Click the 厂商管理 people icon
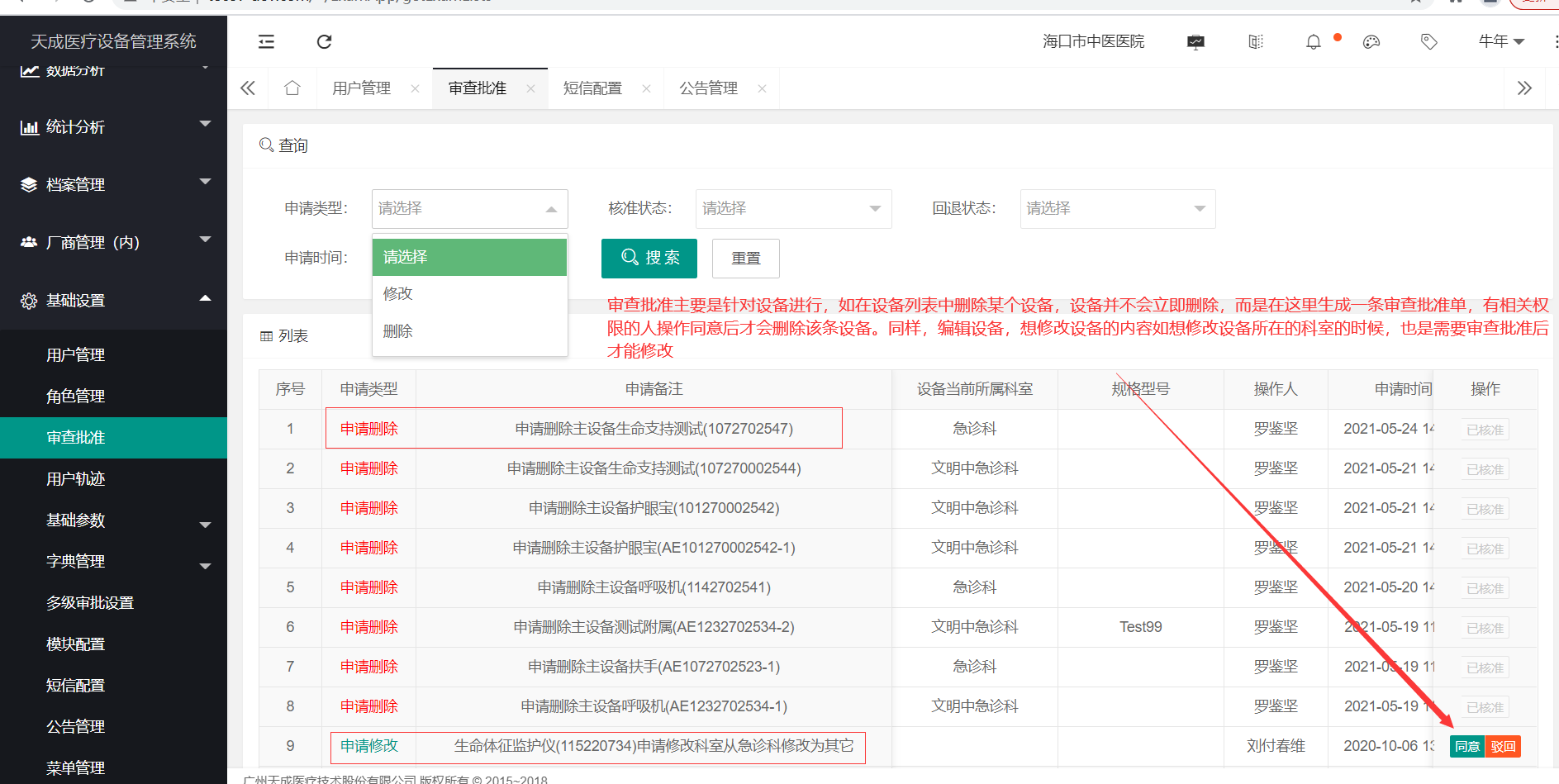Viewport: 1559px width, 784px height. 29,242
